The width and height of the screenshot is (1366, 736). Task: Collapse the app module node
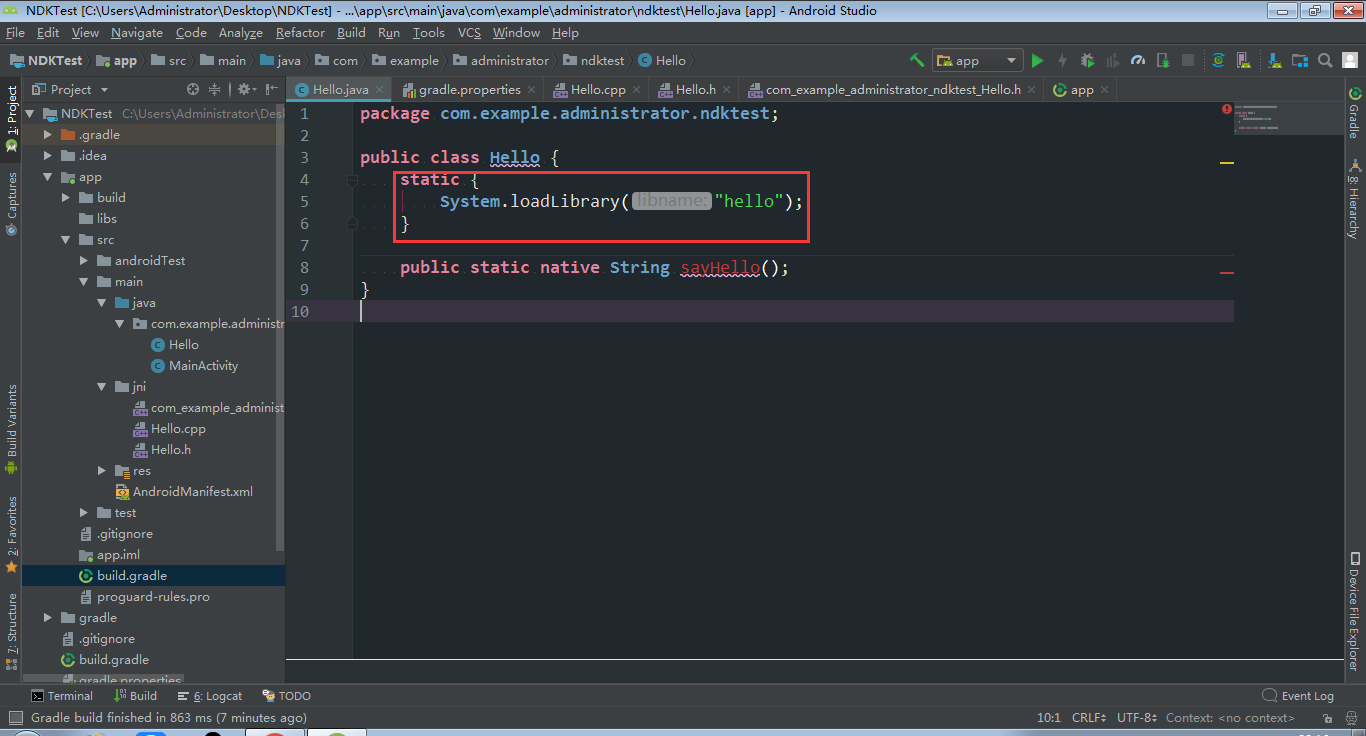point(48,177)
